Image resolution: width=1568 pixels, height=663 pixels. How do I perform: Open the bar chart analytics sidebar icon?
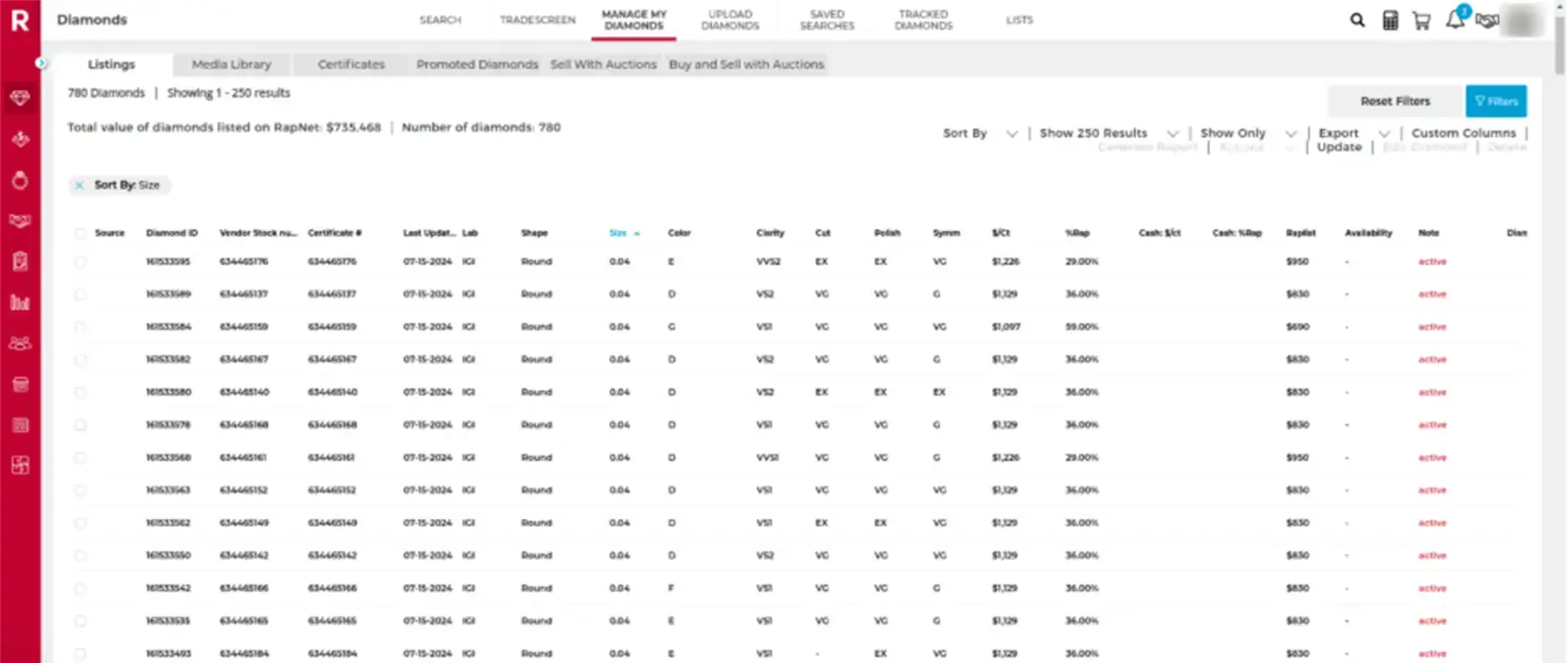20,302
